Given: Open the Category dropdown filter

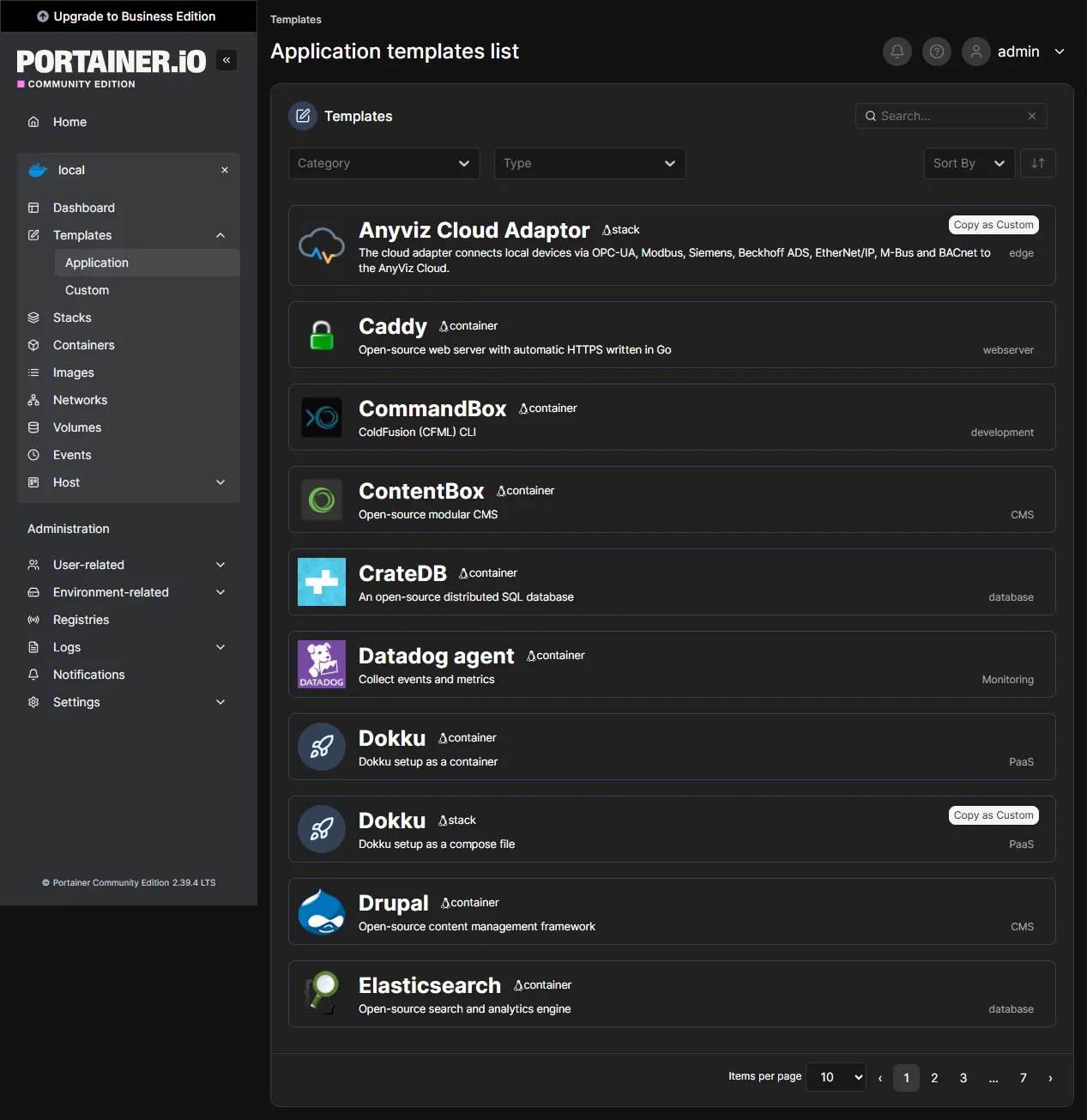Looking at the screenshot, I should 384,163.
